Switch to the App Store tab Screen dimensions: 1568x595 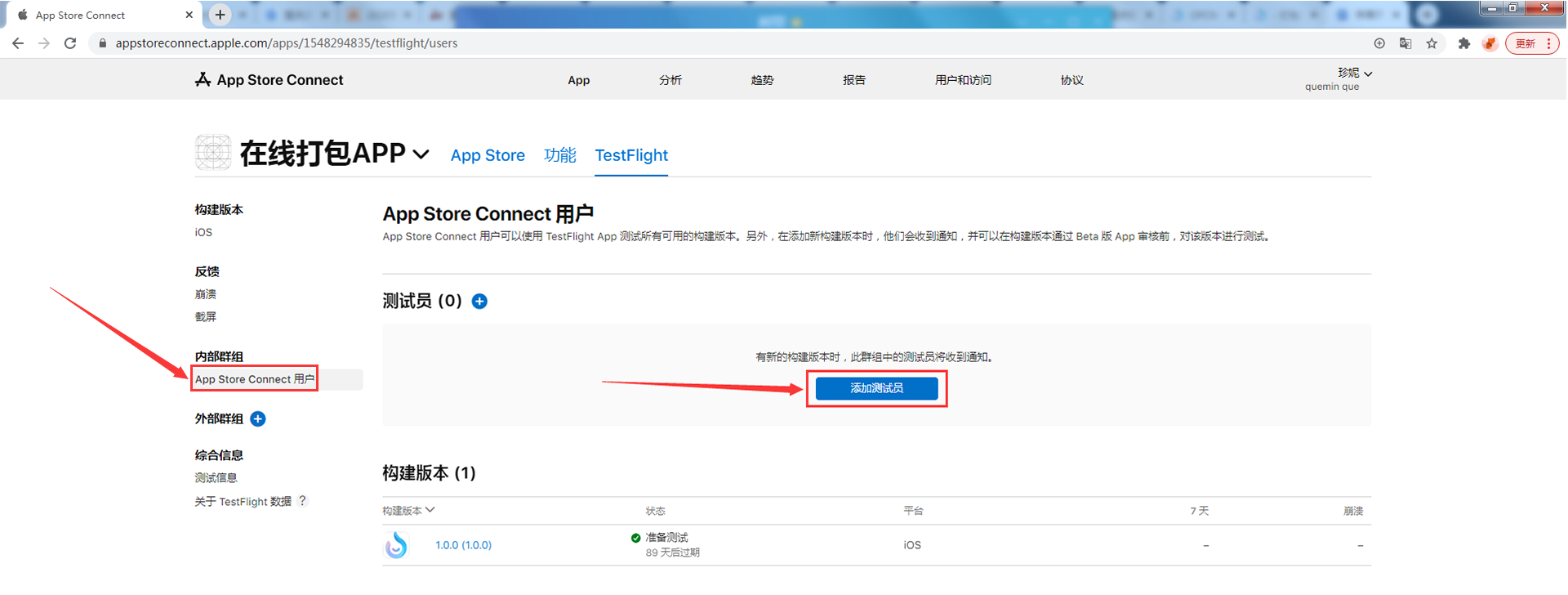(488, 155)
